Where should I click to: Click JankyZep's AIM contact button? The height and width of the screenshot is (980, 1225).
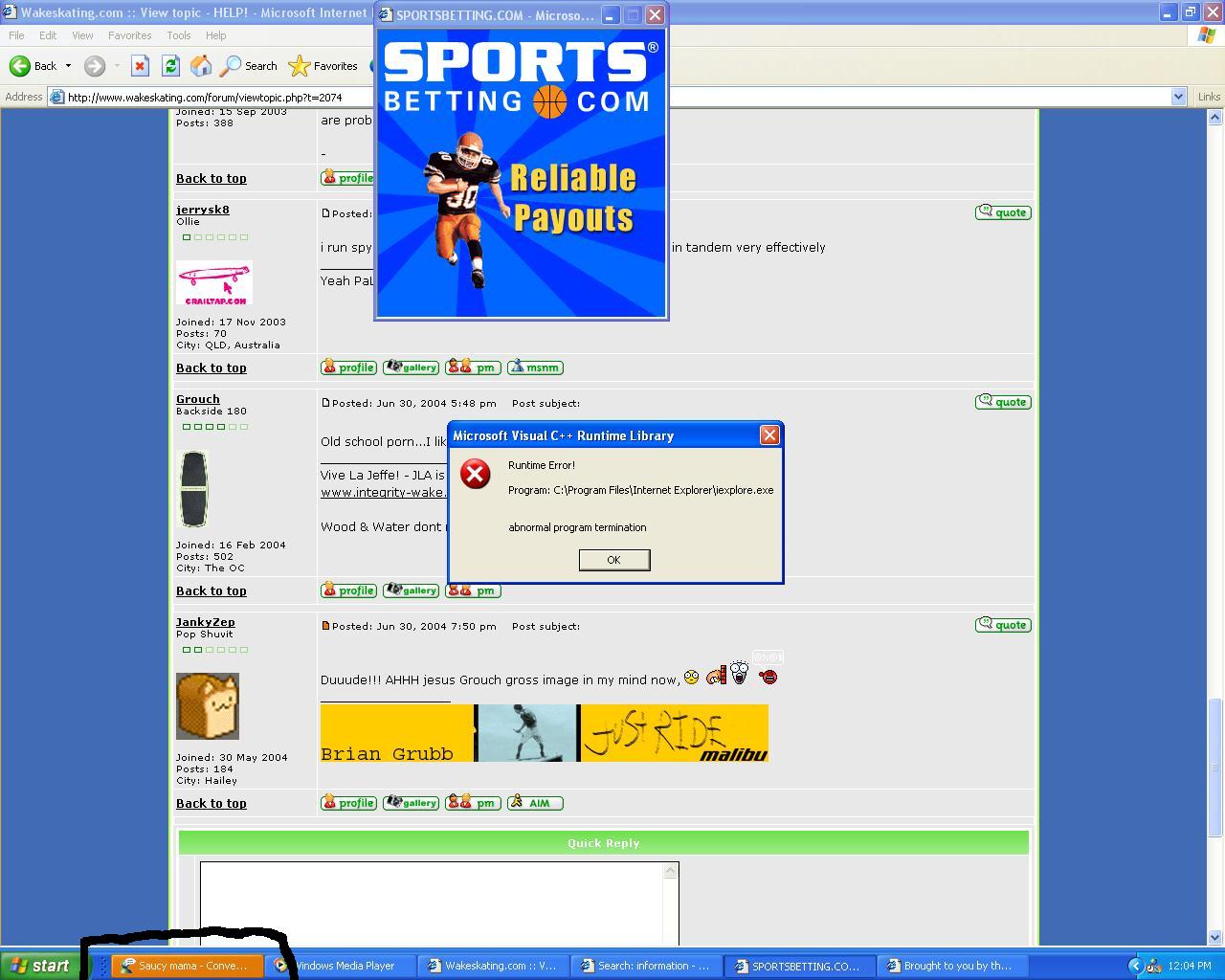535,803
